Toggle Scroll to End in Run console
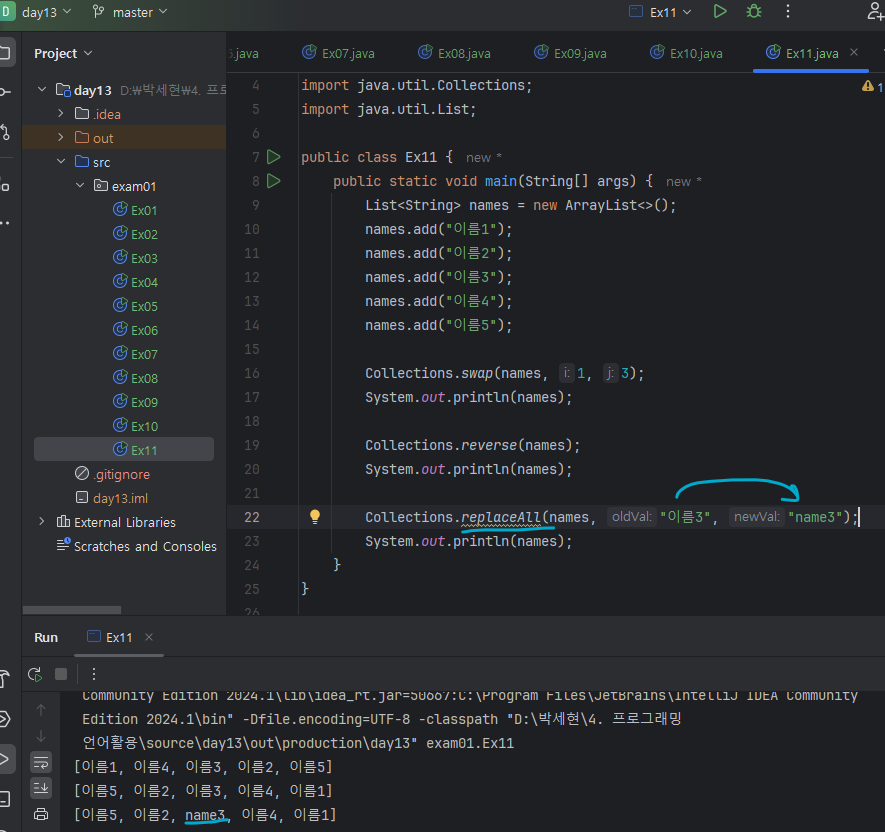Screen dimensions: 885x832 (x=41, y=788)
